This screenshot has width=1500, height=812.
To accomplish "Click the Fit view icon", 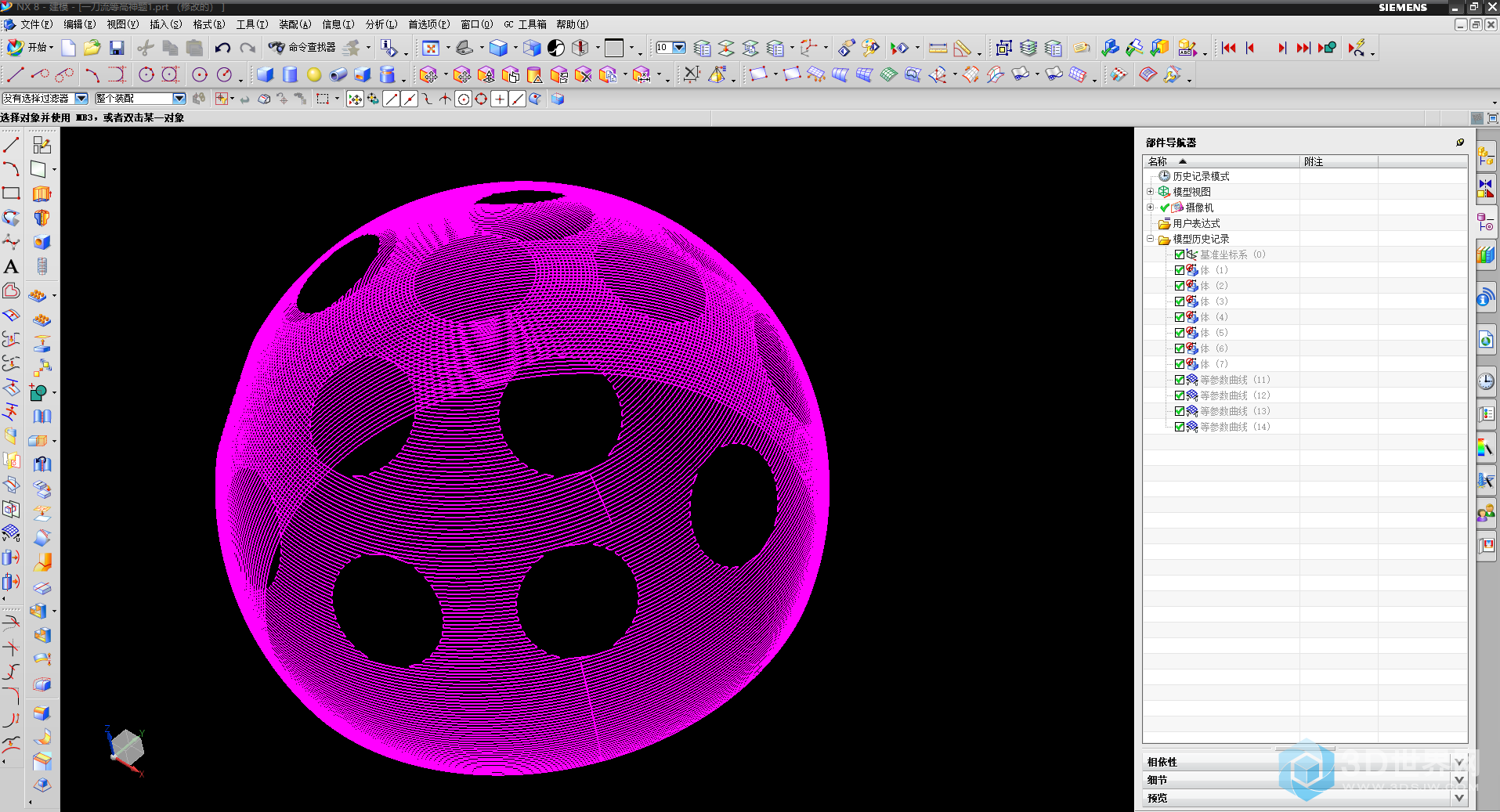I will (x=431, y=49).
